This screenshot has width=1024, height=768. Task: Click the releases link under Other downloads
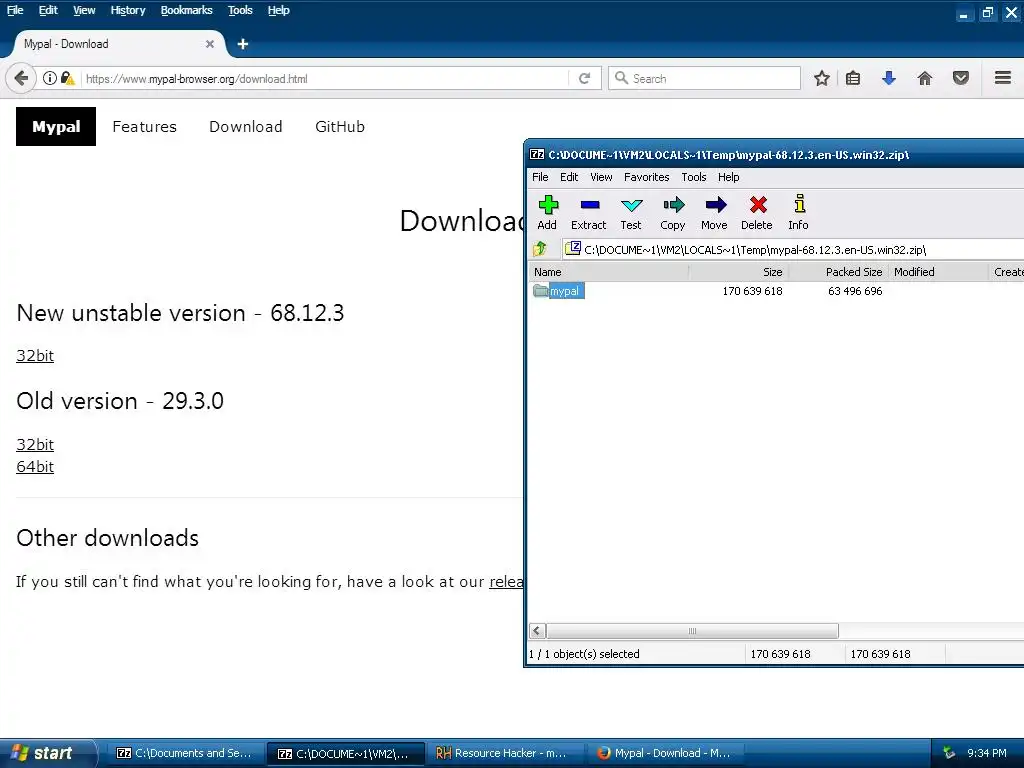(x=506, y=581)
